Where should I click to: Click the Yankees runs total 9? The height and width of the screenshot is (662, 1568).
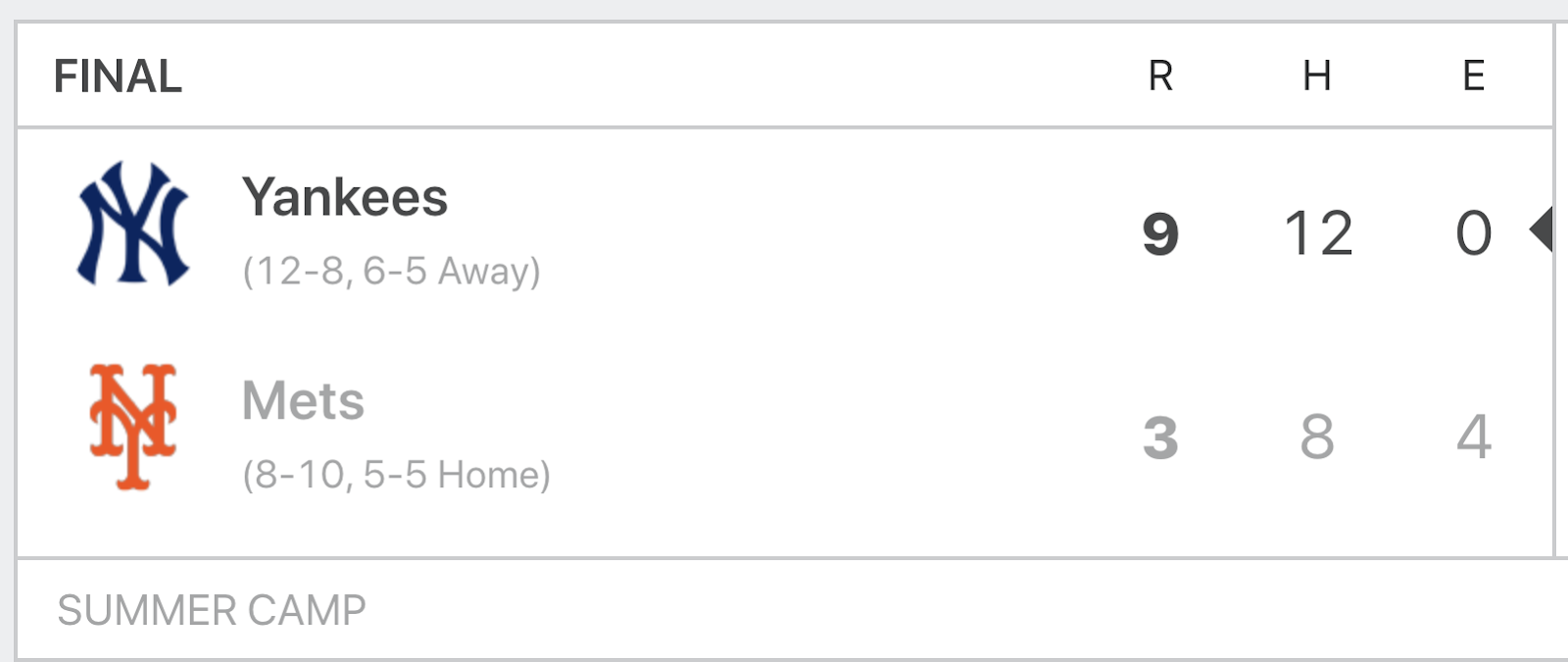pos(1160,233)
